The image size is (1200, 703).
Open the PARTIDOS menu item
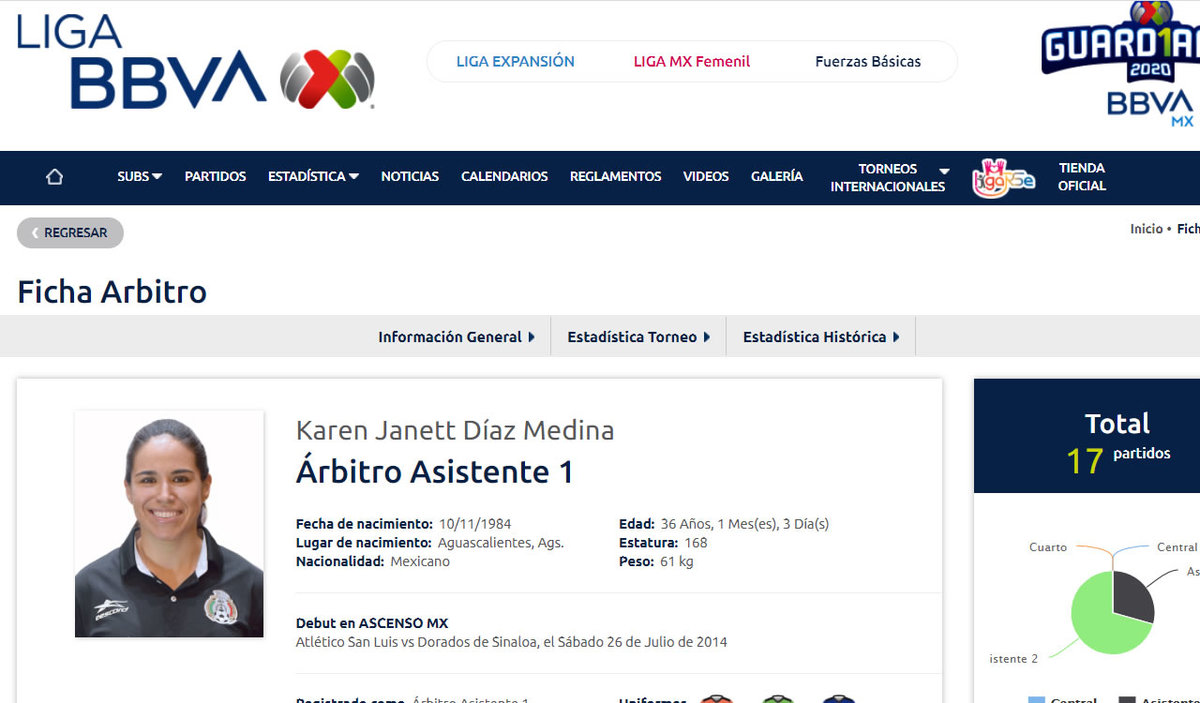click(x=215, y=177)
